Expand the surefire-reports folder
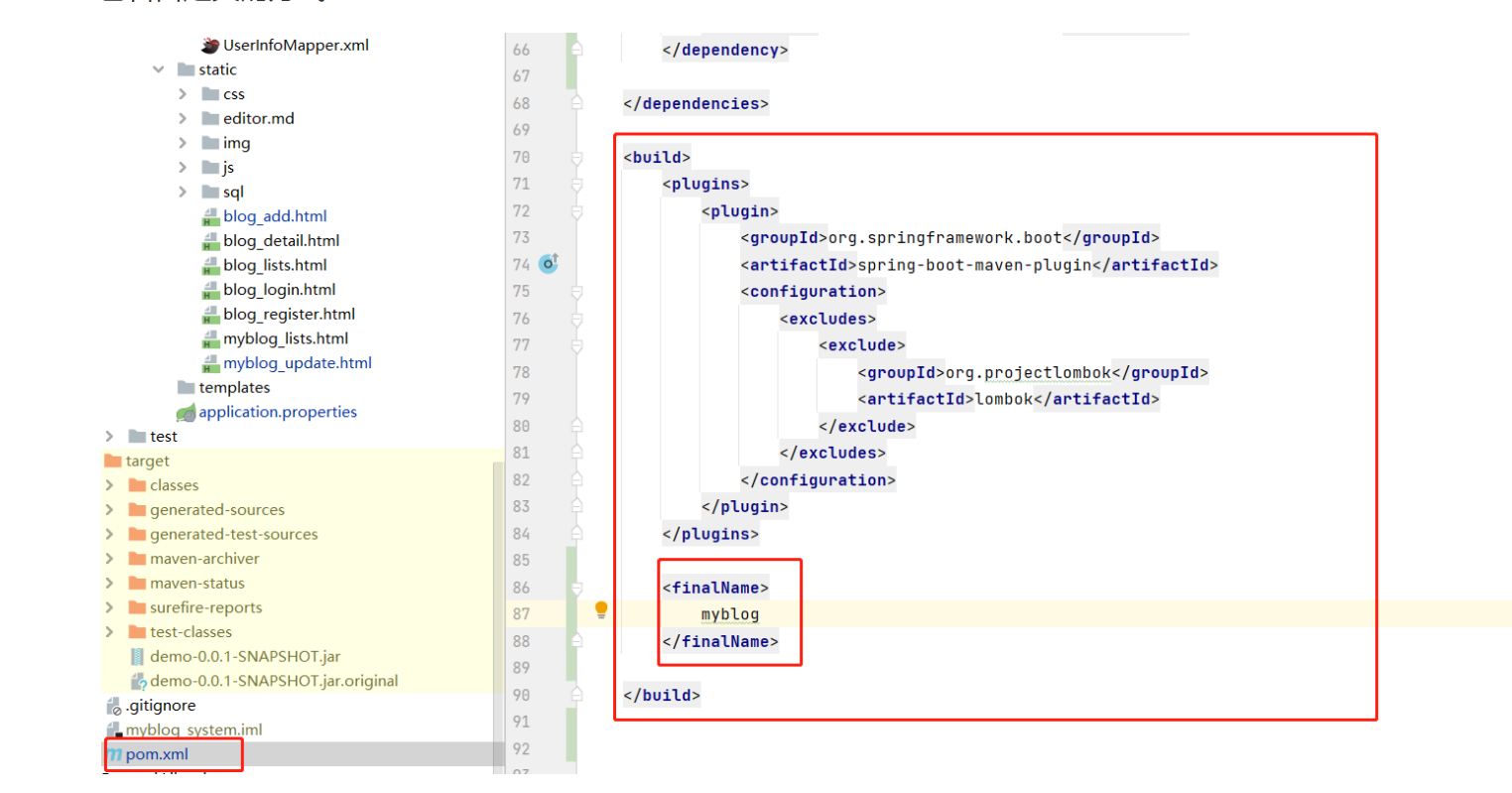 (x=109, y=607)
